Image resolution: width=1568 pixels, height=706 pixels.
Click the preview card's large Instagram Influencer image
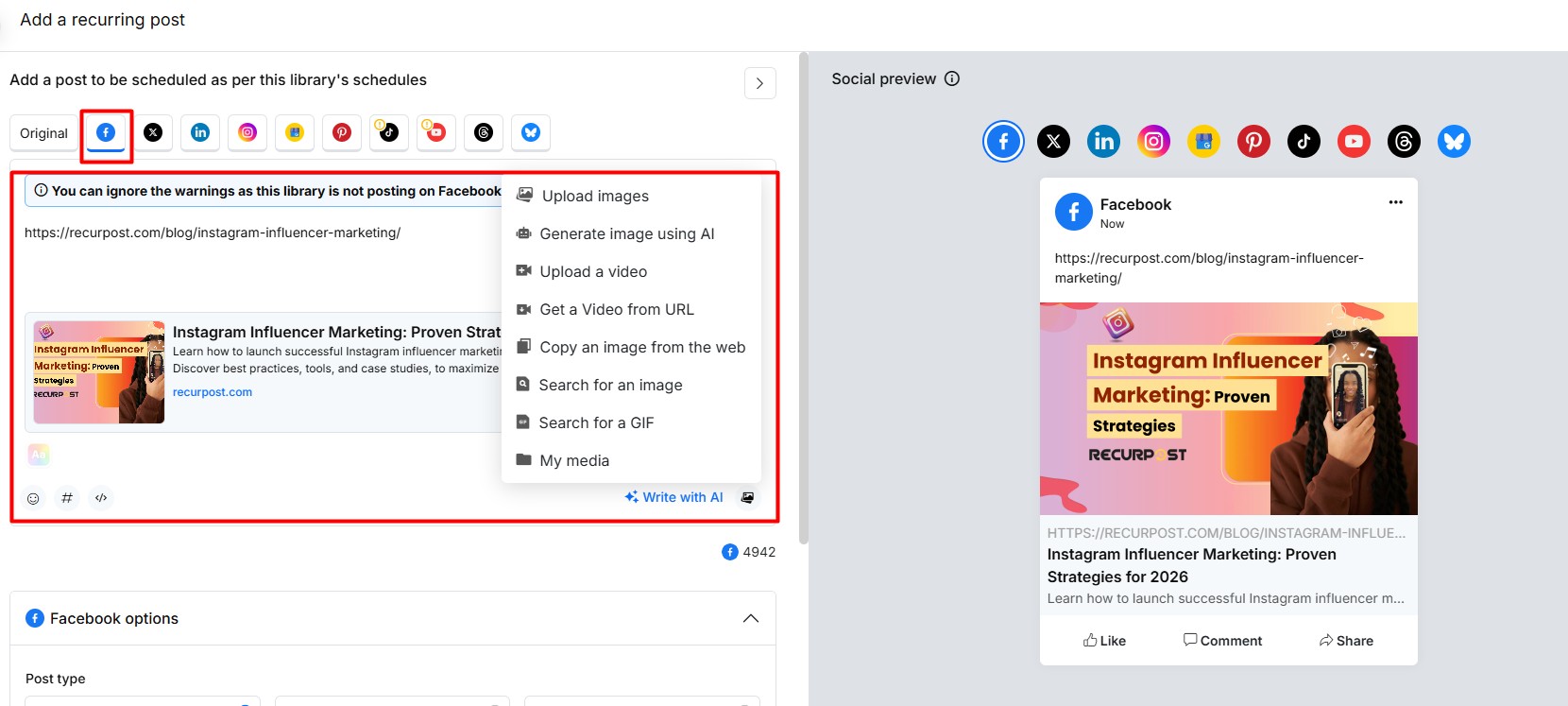1228,408
